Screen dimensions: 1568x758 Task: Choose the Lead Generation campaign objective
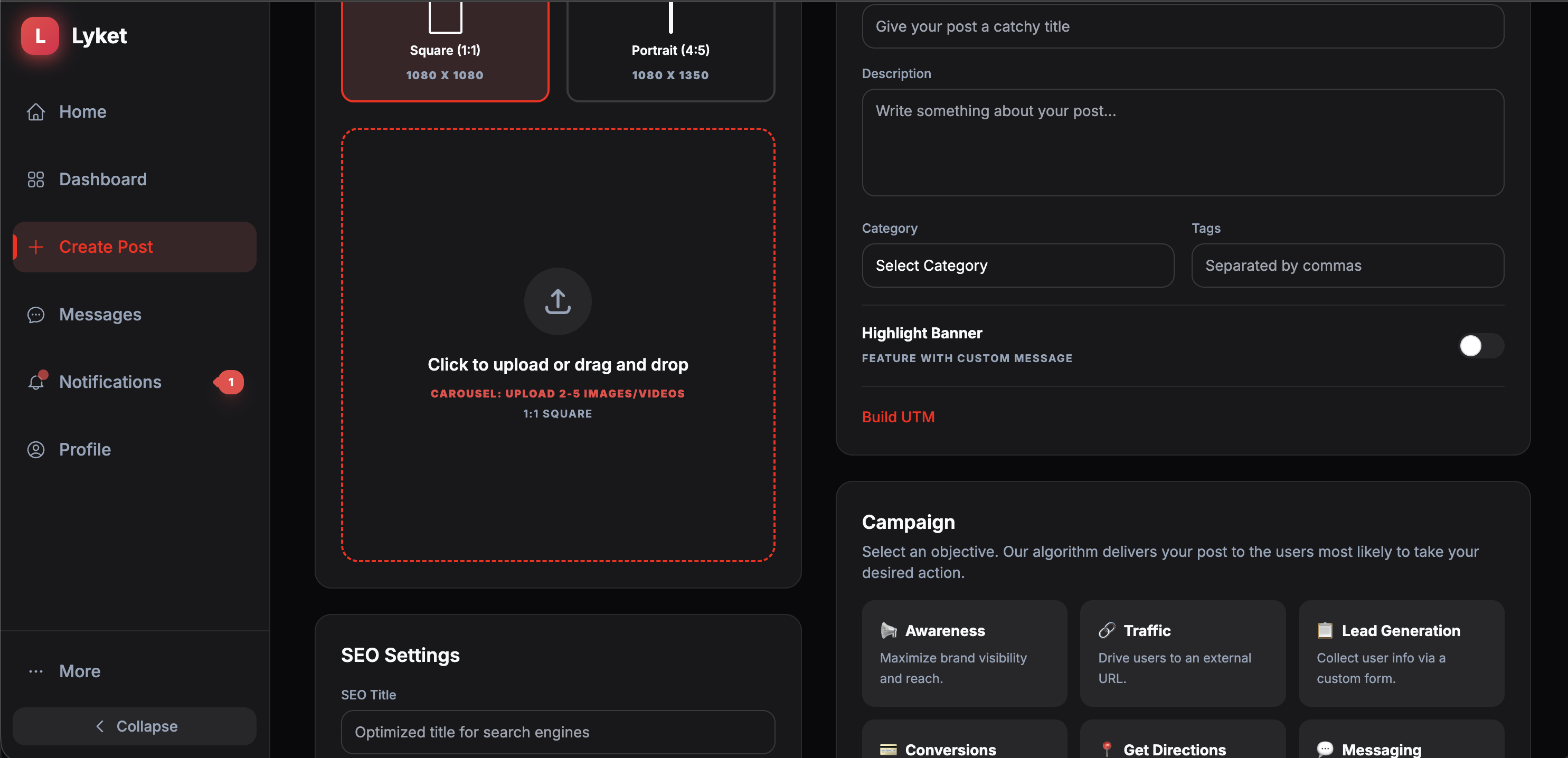click(x=1401, y=653)
